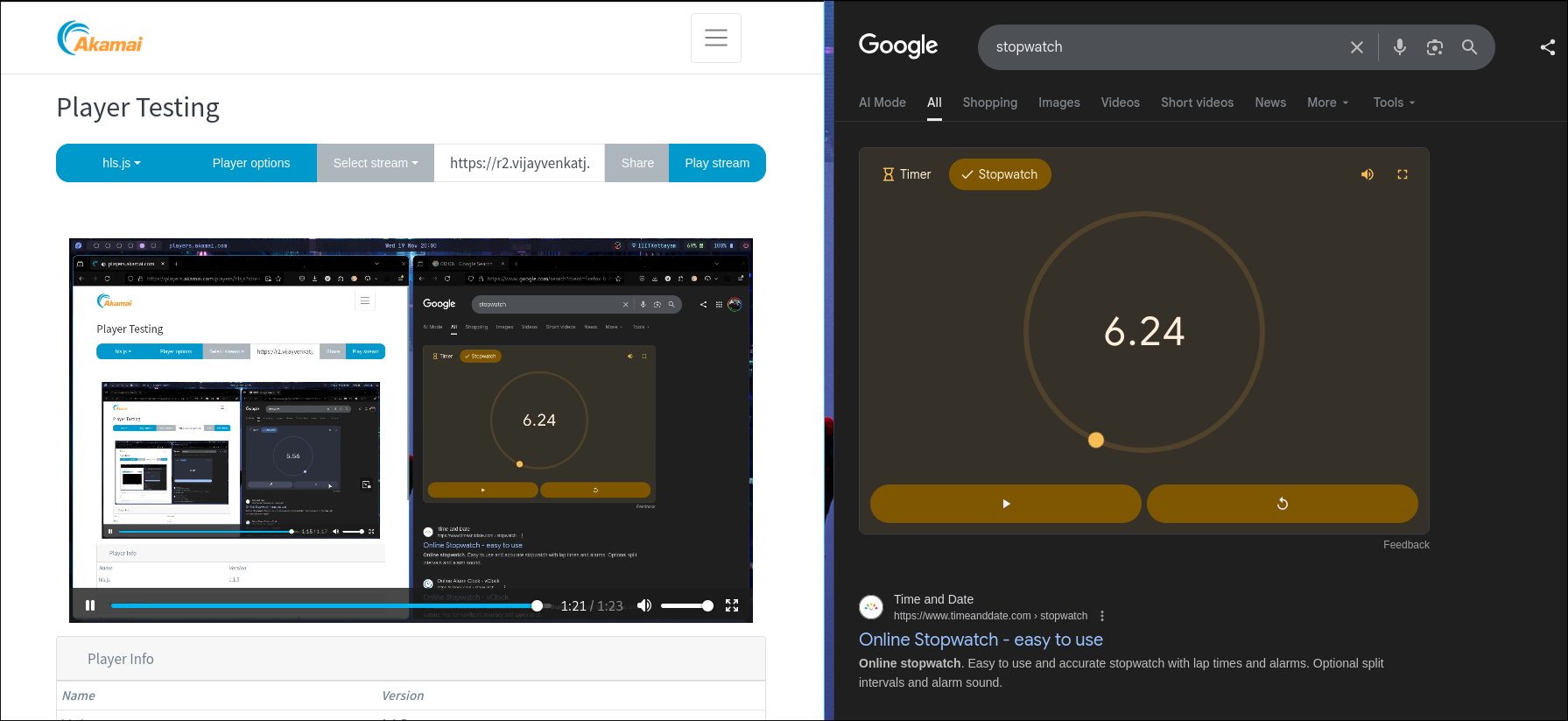Open the Online Stopwatch - easy to use result
Screen dimensions: 1568x721
click(981, 640)
